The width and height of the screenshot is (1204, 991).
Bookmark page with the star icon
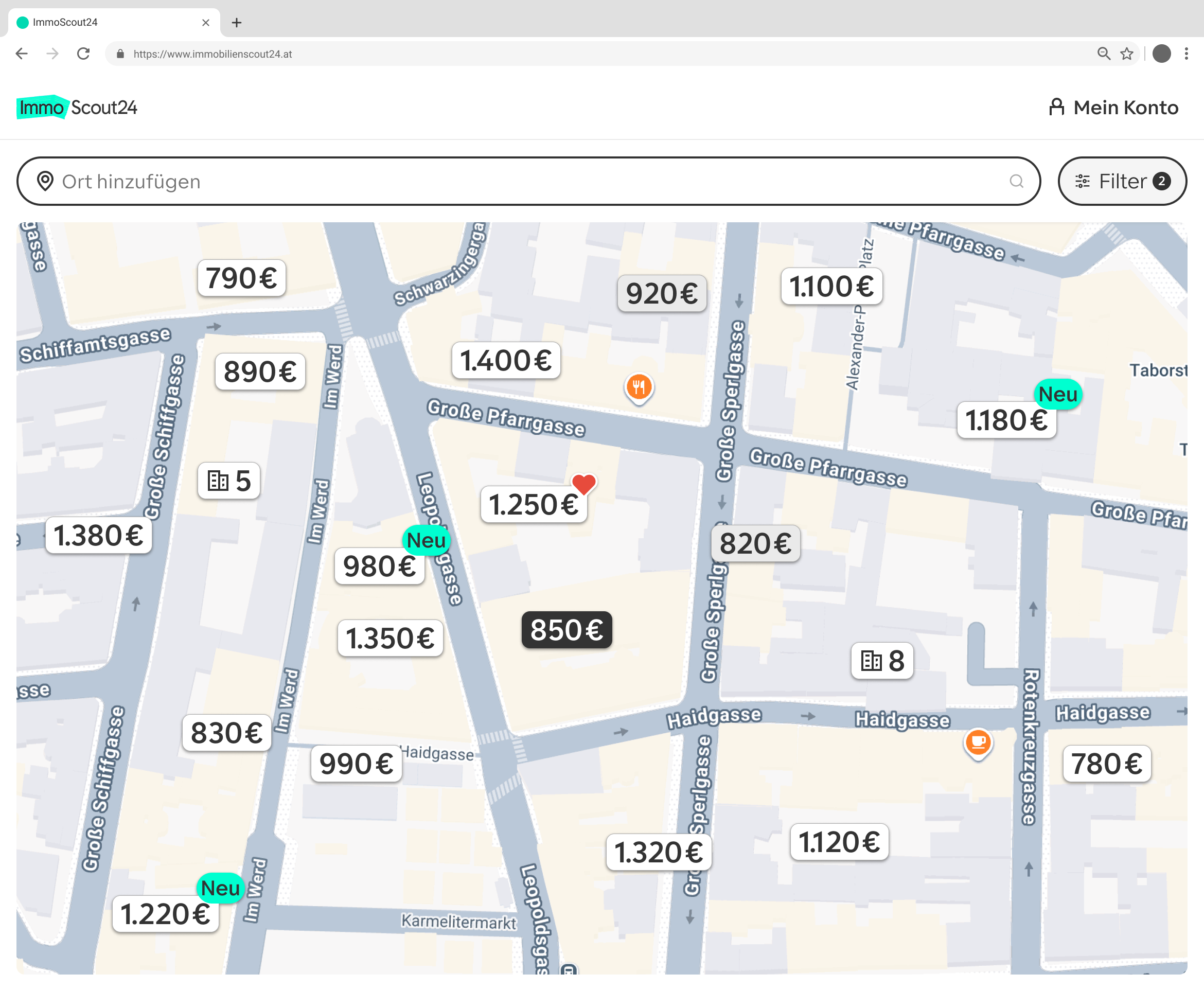point(1126,54)
